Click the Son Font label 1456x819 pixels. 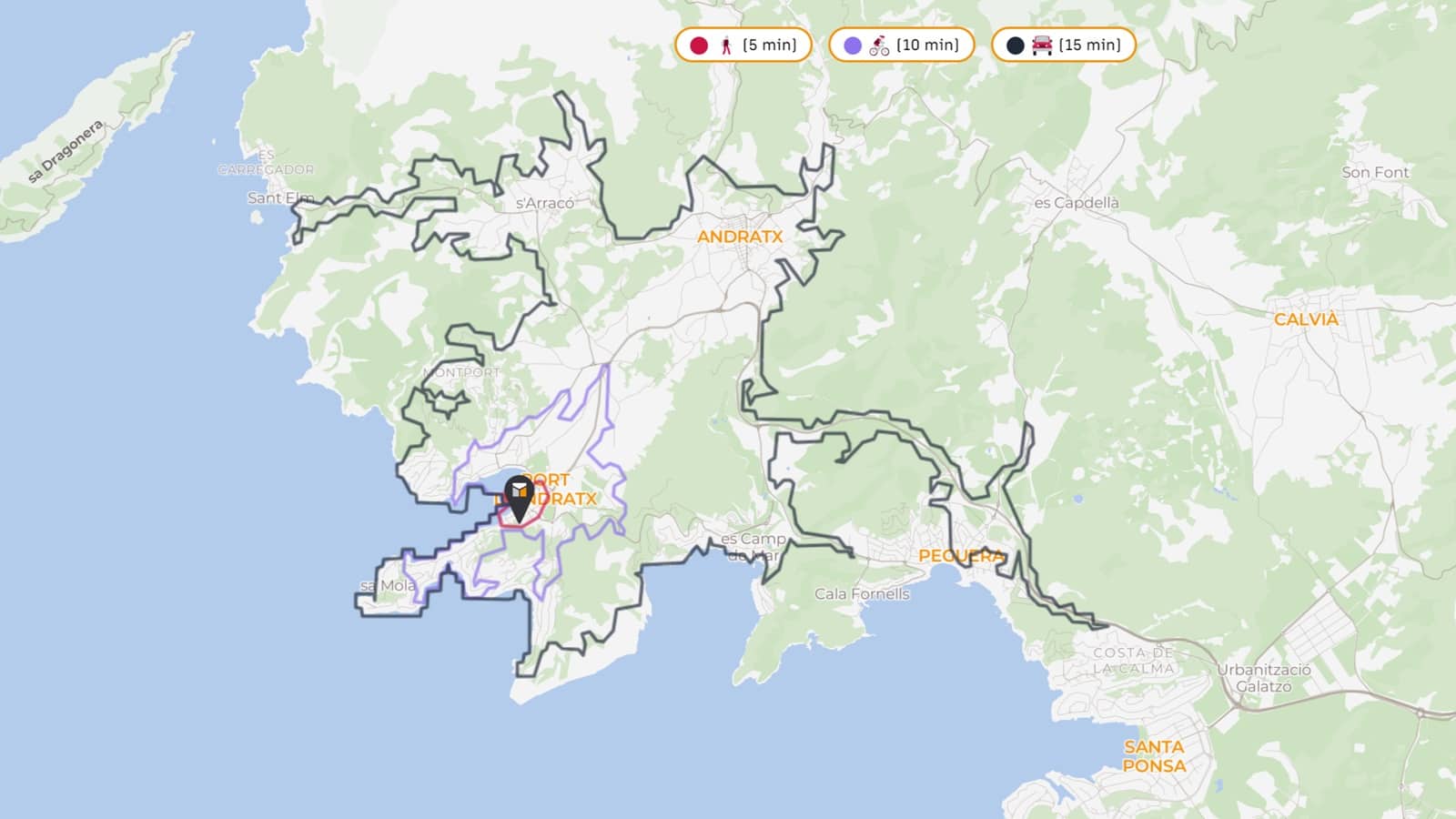tap(1374, 172)
